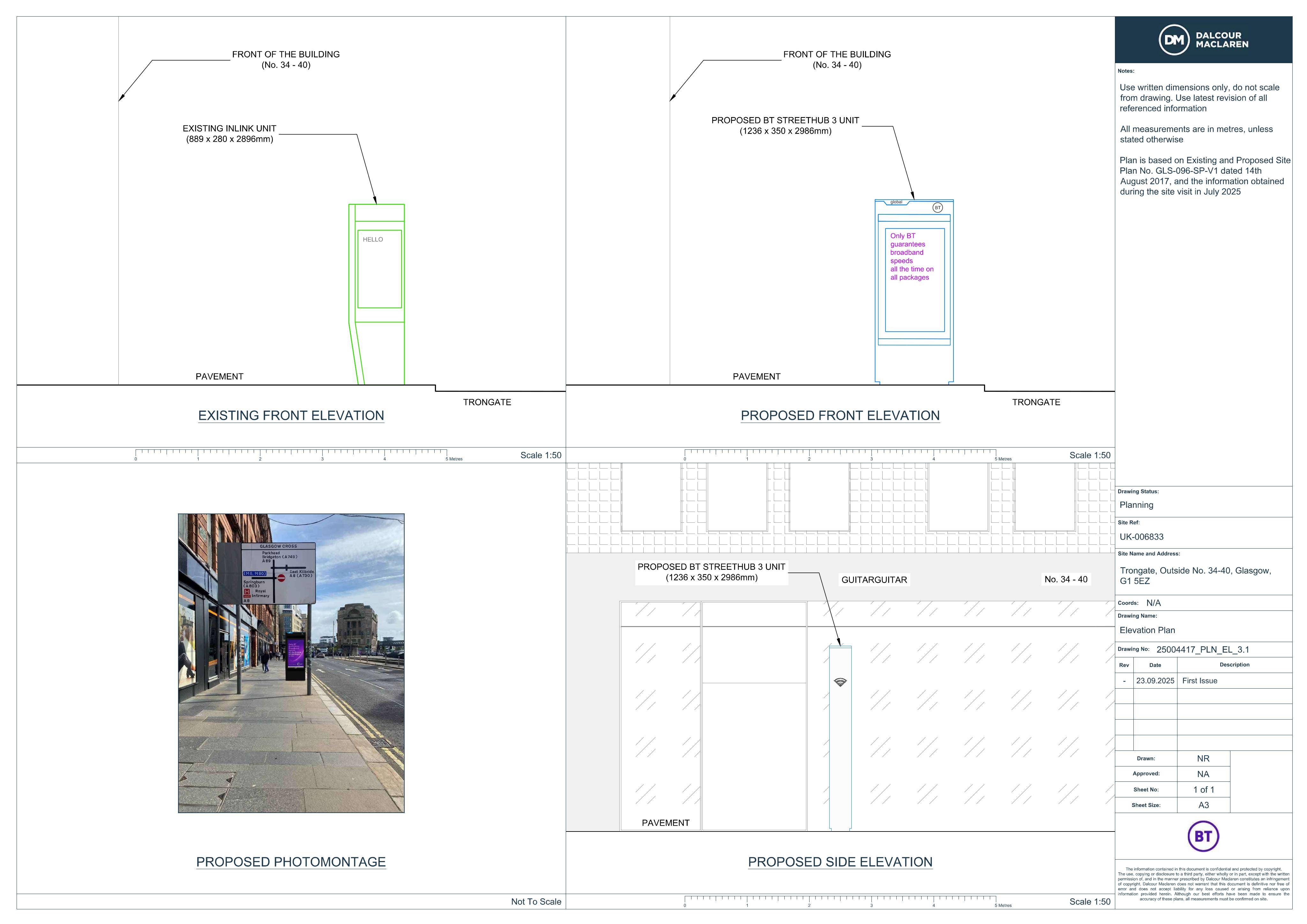This screenshot has height=924, width=1307.
Task: Click 'PAVEMENT' label in the side elevation
Action: (665, 823)
